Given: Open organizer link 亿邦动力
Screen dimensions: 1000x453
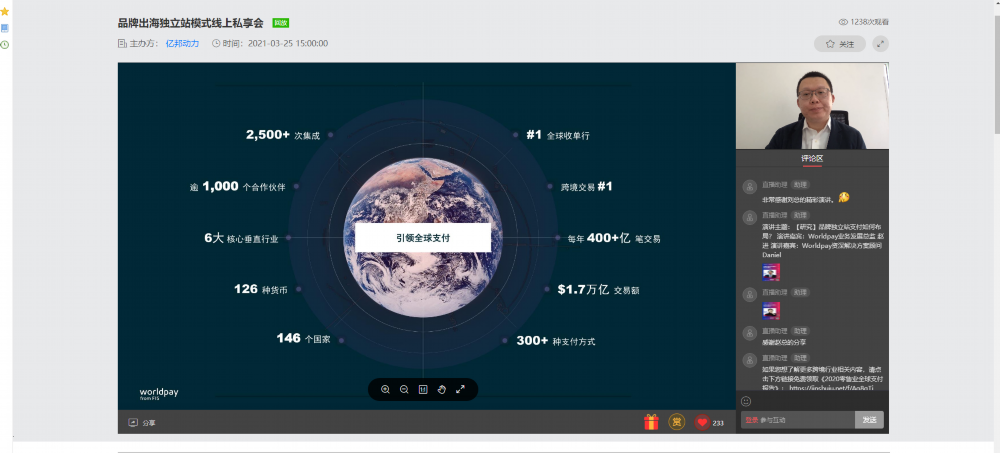Looking at the screenshot, I should click(182, 43).
